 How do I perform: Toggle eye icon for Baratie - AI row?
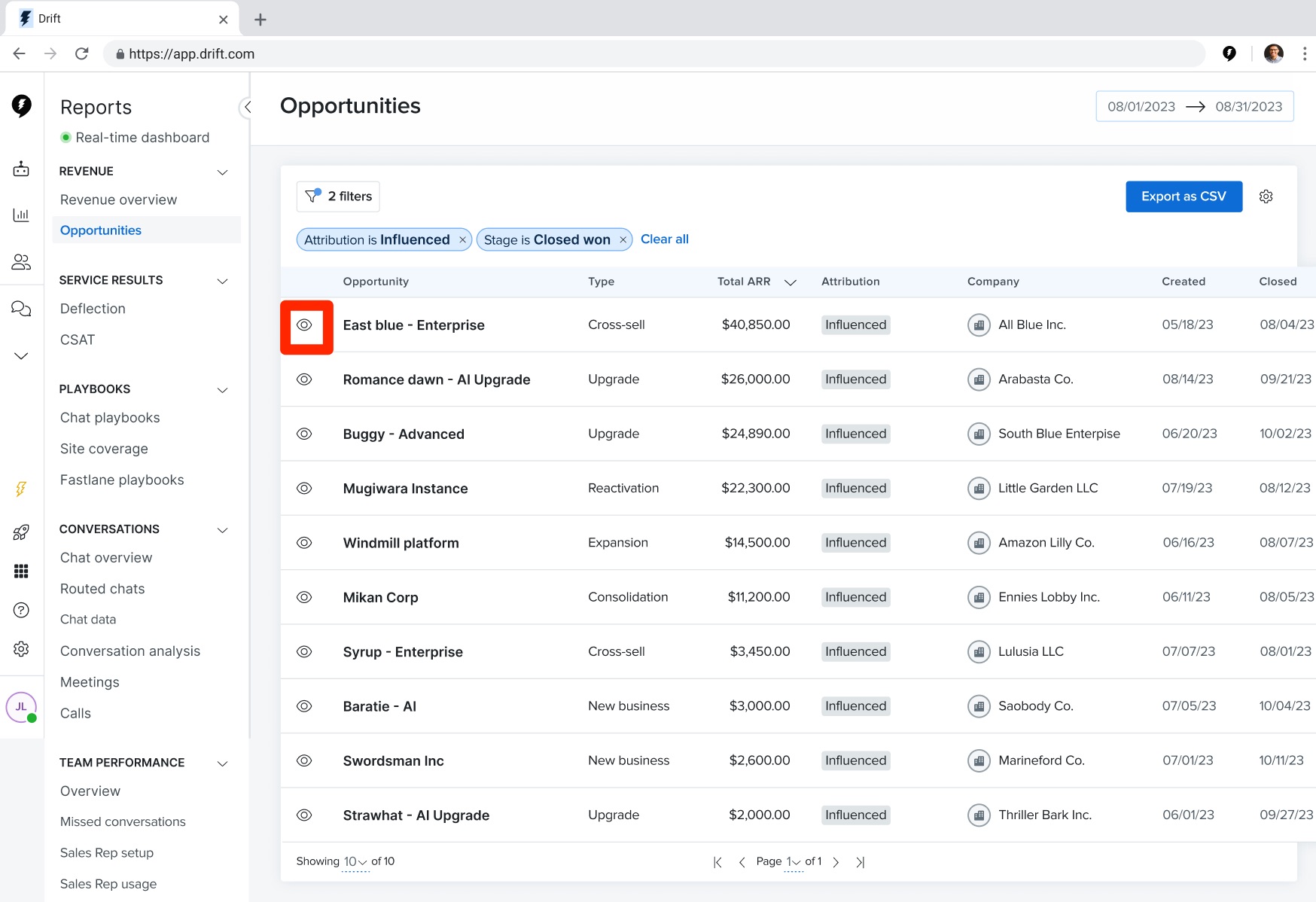(304, 706)
